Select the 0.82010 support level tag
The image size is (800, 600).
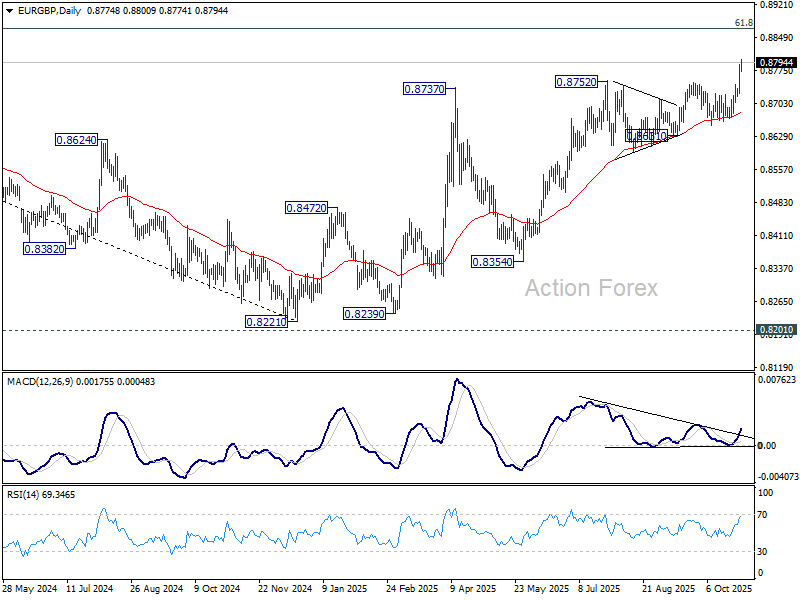[776, 330]
